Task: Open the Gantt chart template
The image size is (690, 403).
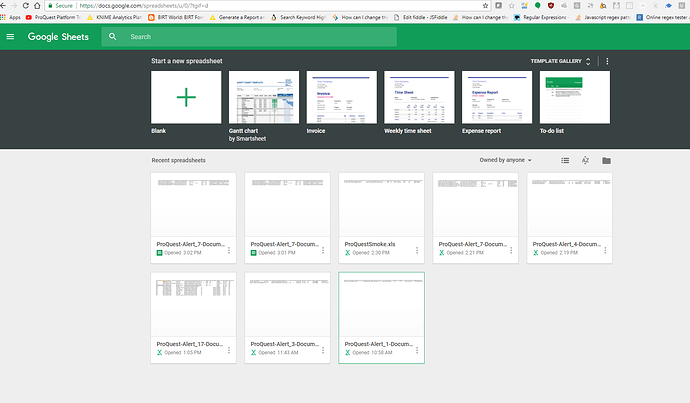Action: 264,97
